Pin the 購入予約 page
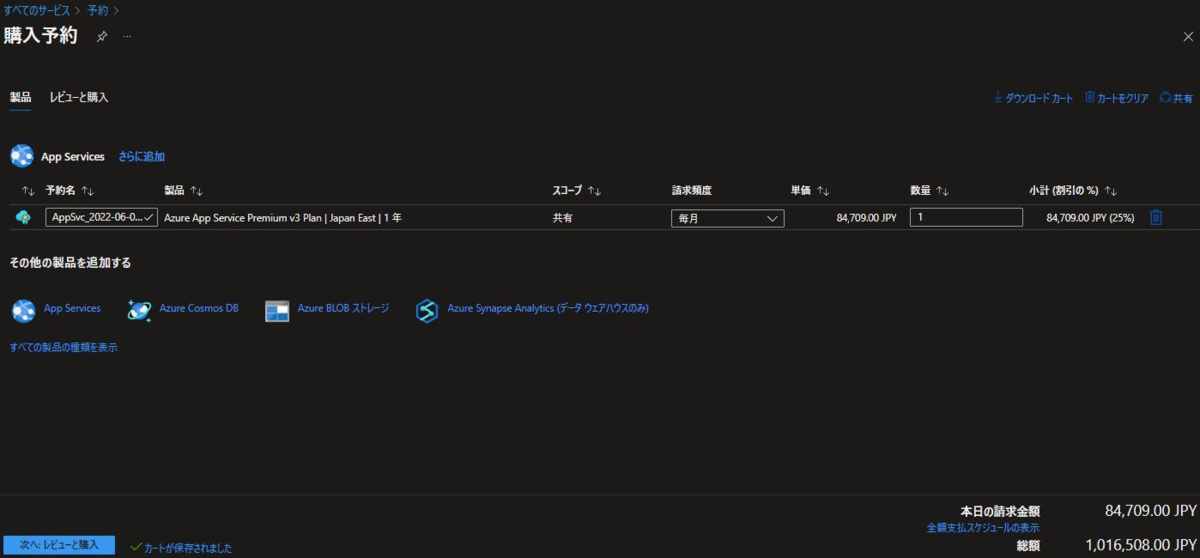This screenshot has width=1200, height=558. coord(101,36)
